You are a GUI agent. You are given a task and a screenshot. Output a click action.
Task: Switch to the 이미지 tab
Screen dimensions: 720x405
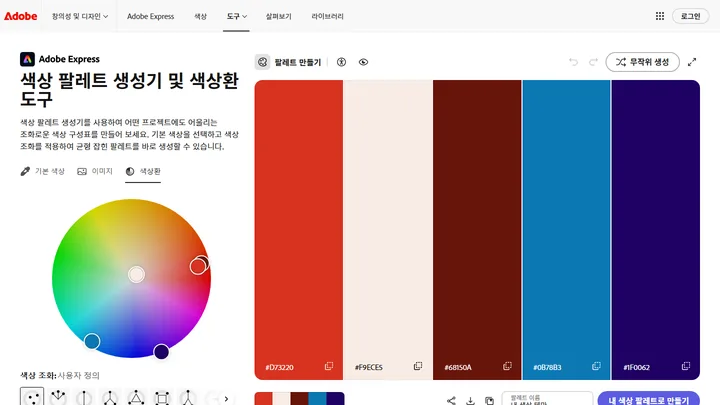[x=95, y=171]
